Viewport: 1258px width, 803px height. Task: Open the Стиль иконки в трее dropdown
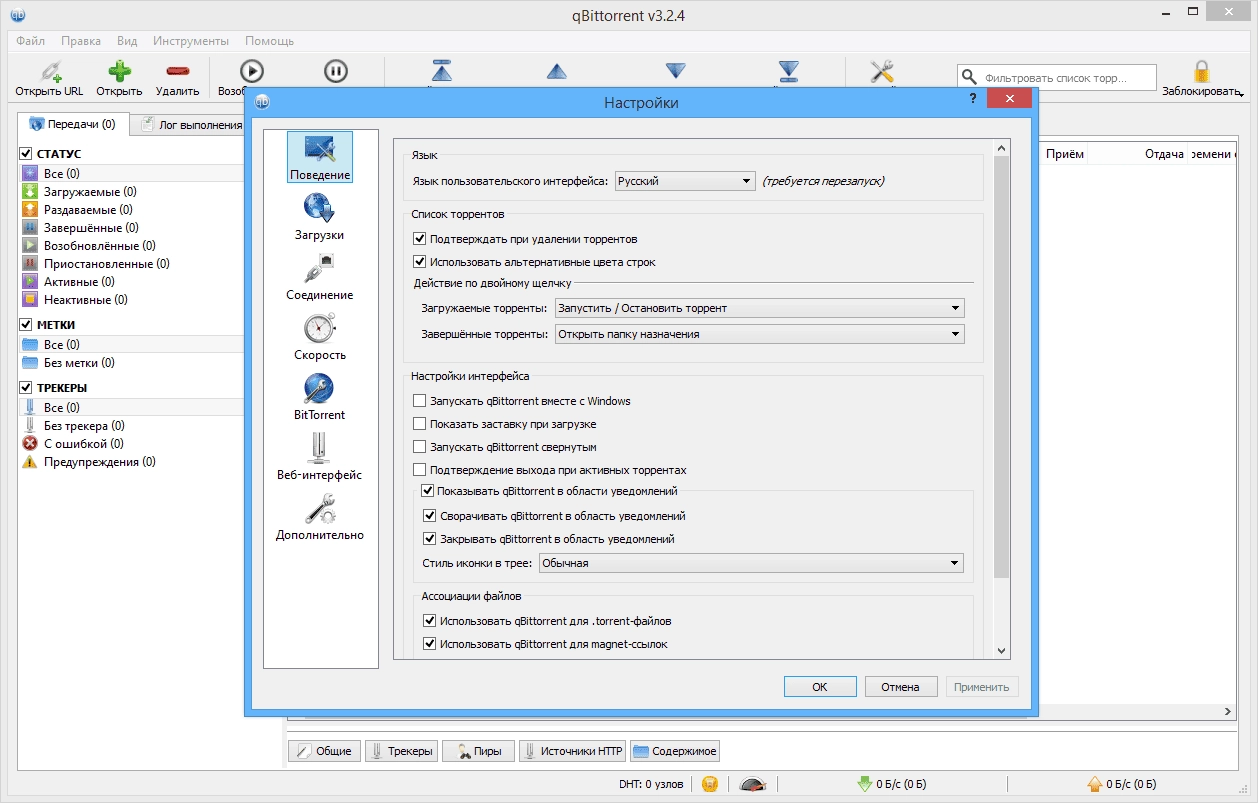click(x=751, y=563)
